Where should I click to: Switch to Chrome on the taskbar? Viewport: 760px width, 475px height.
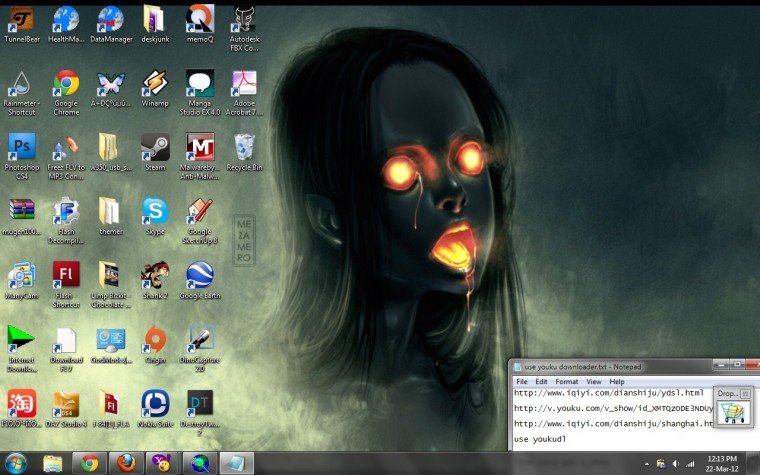pyautogui.click(x=90, y=463)
